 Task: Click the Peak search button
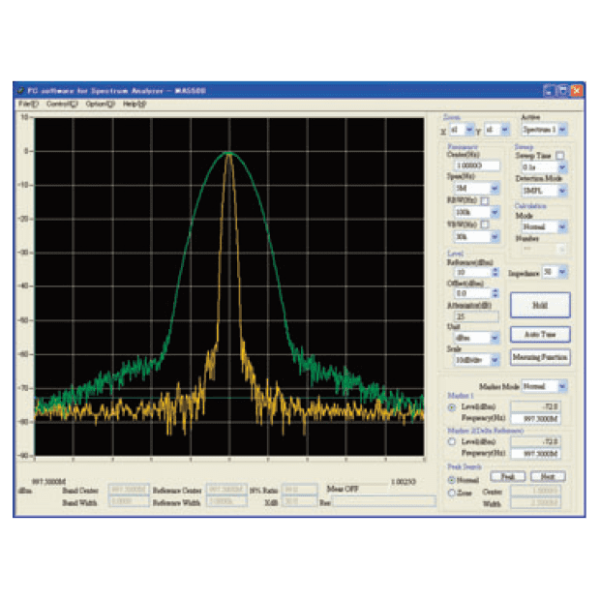point(508,476)
